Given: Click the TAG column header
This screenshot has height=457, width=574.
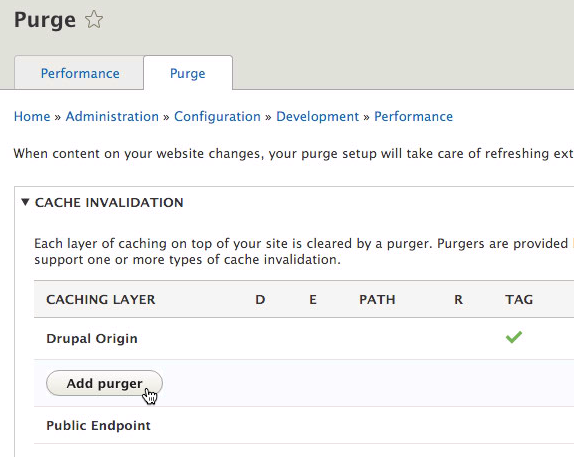Looking at the screenshot, I should 519,300.
